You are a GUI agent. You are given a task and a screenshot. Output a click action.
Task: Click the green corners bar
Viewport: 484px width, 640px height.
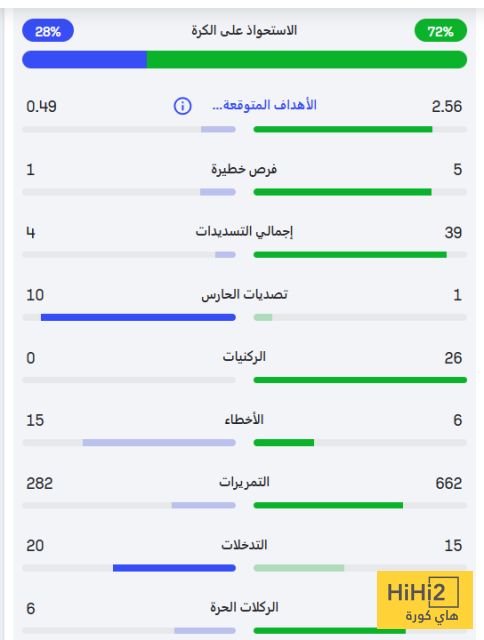click(360, 380)
